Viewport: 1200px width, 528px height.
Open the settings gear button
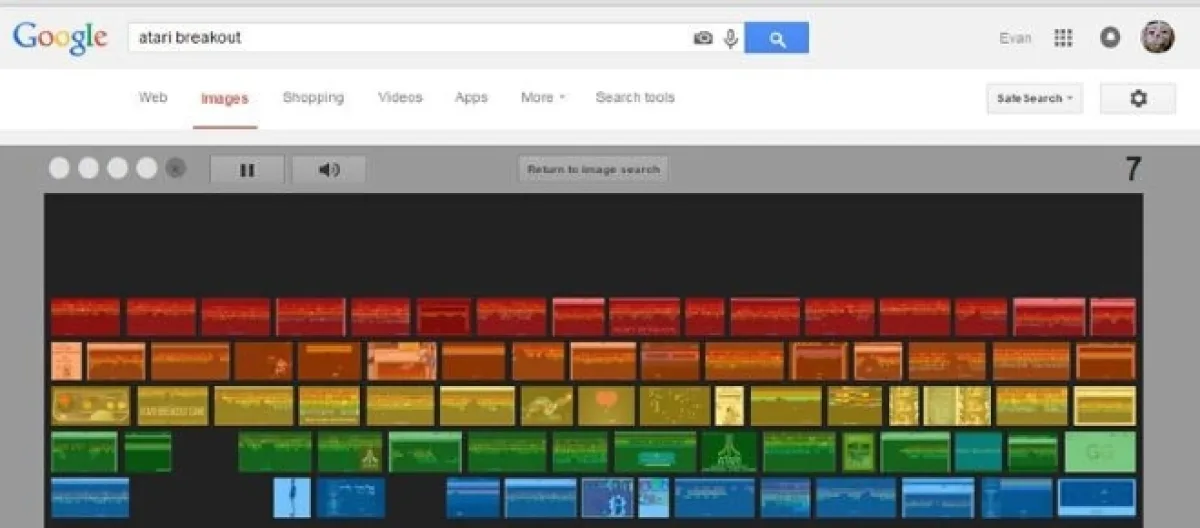tap(1138, 98)
